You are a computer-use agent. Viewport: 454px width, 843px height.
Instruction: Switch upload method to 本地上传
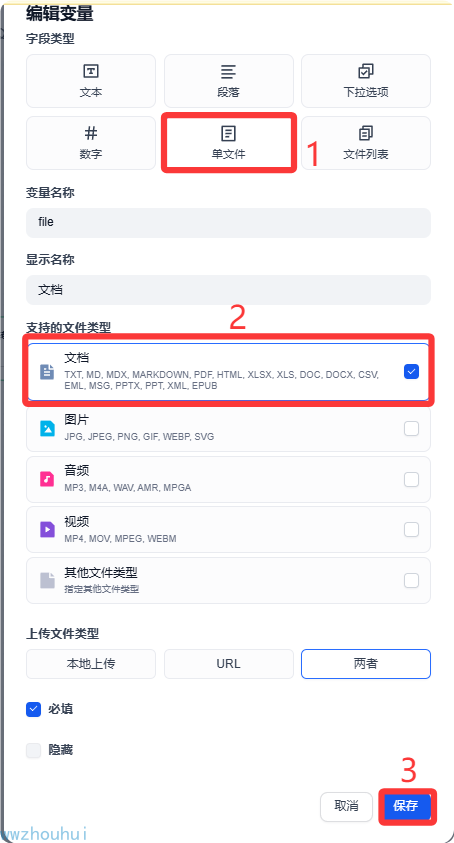91,664
